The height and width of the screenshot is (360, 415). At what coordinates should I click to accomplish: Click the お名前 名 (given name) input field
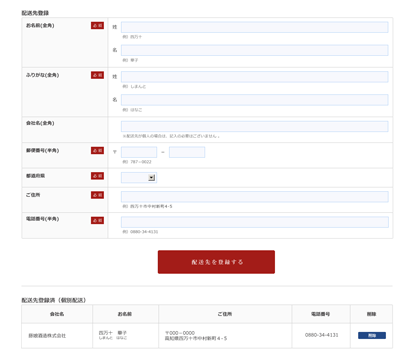point(255,50)
